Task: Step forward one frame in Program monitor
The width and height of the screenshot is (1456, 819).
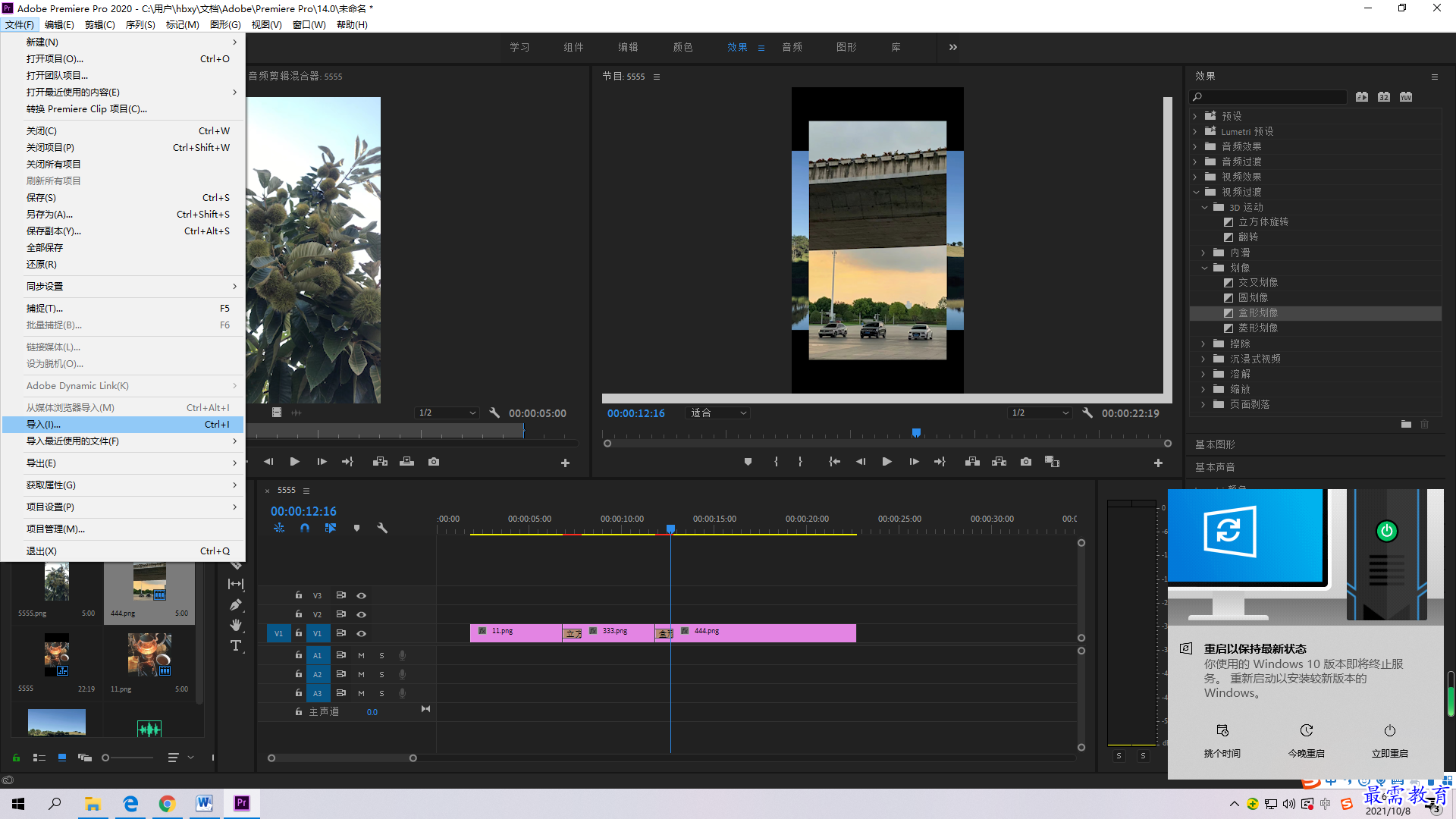Action: click(914, 462)
